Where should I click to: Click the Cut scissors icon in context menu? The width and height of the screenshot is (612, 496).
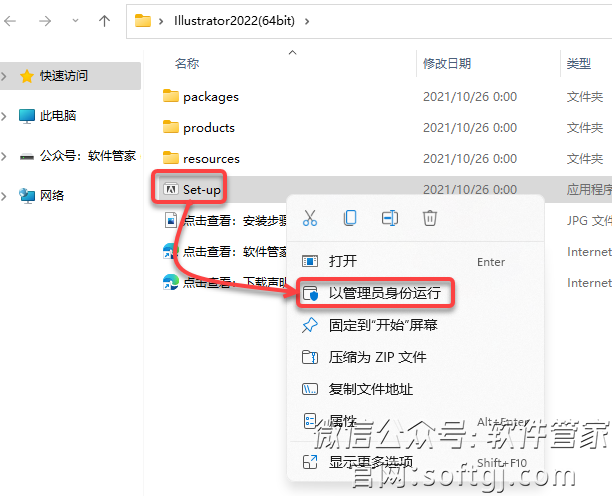pyautogui.click(x=310, y=218)
